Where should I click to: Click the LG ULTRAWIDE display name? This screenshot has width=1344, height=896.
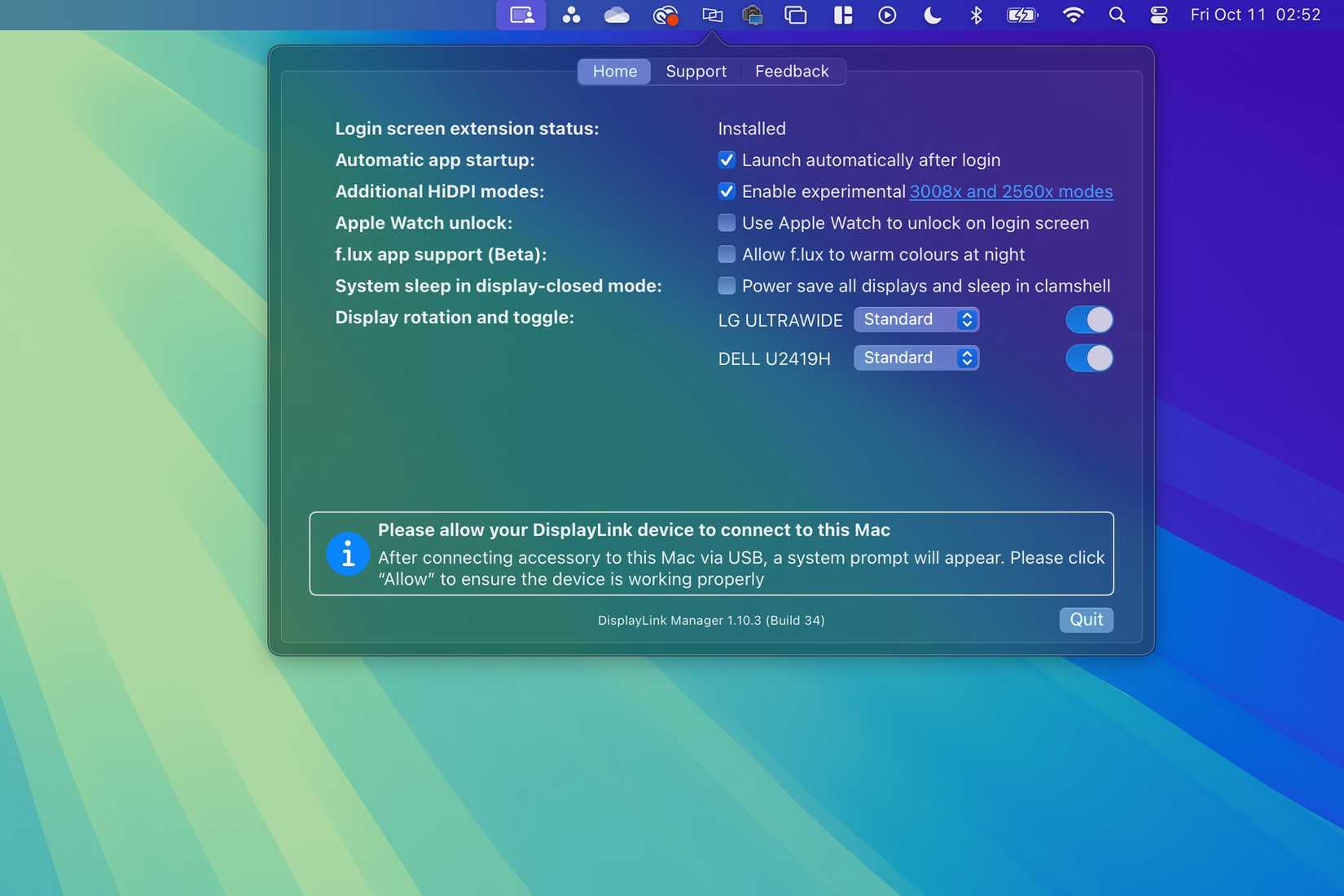pos(780,320)
